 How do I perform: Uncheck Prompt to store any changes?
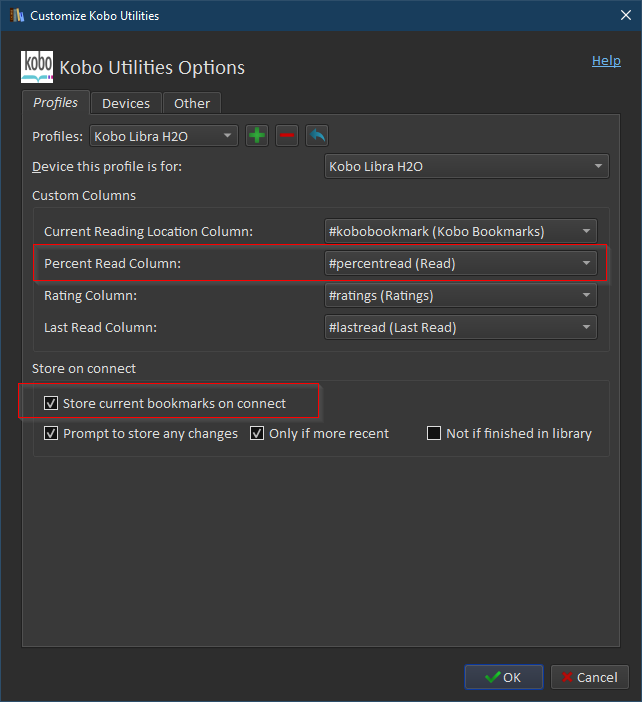click(x=51, y=433)
